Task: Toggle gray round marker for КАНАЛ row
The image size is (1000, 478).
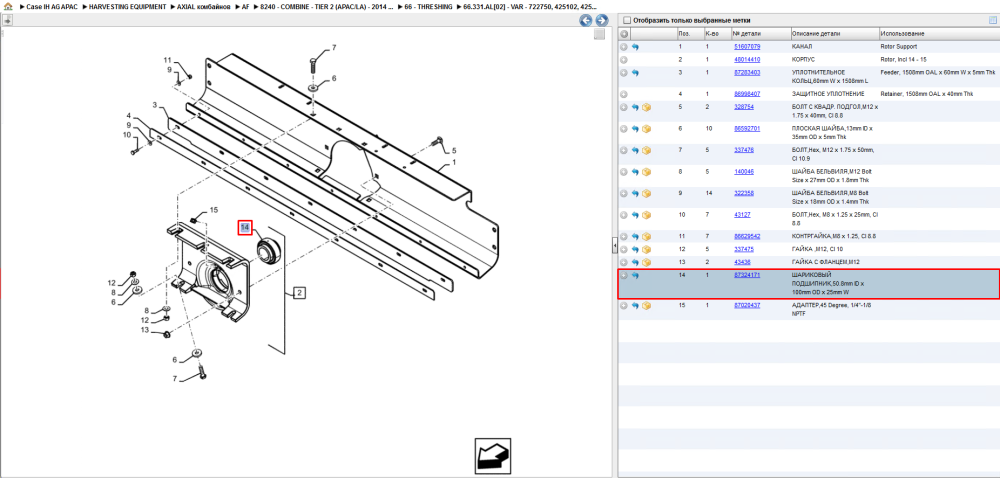Action: click(624, 47)
